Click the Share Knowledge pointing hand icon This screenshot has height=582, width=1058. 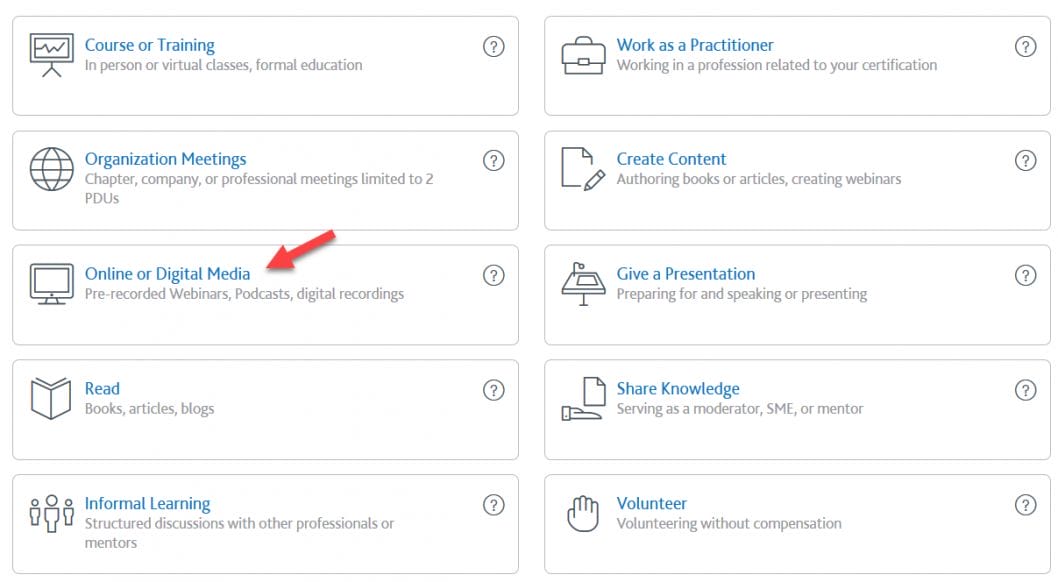pyautogui.click(x=583, y=399)
